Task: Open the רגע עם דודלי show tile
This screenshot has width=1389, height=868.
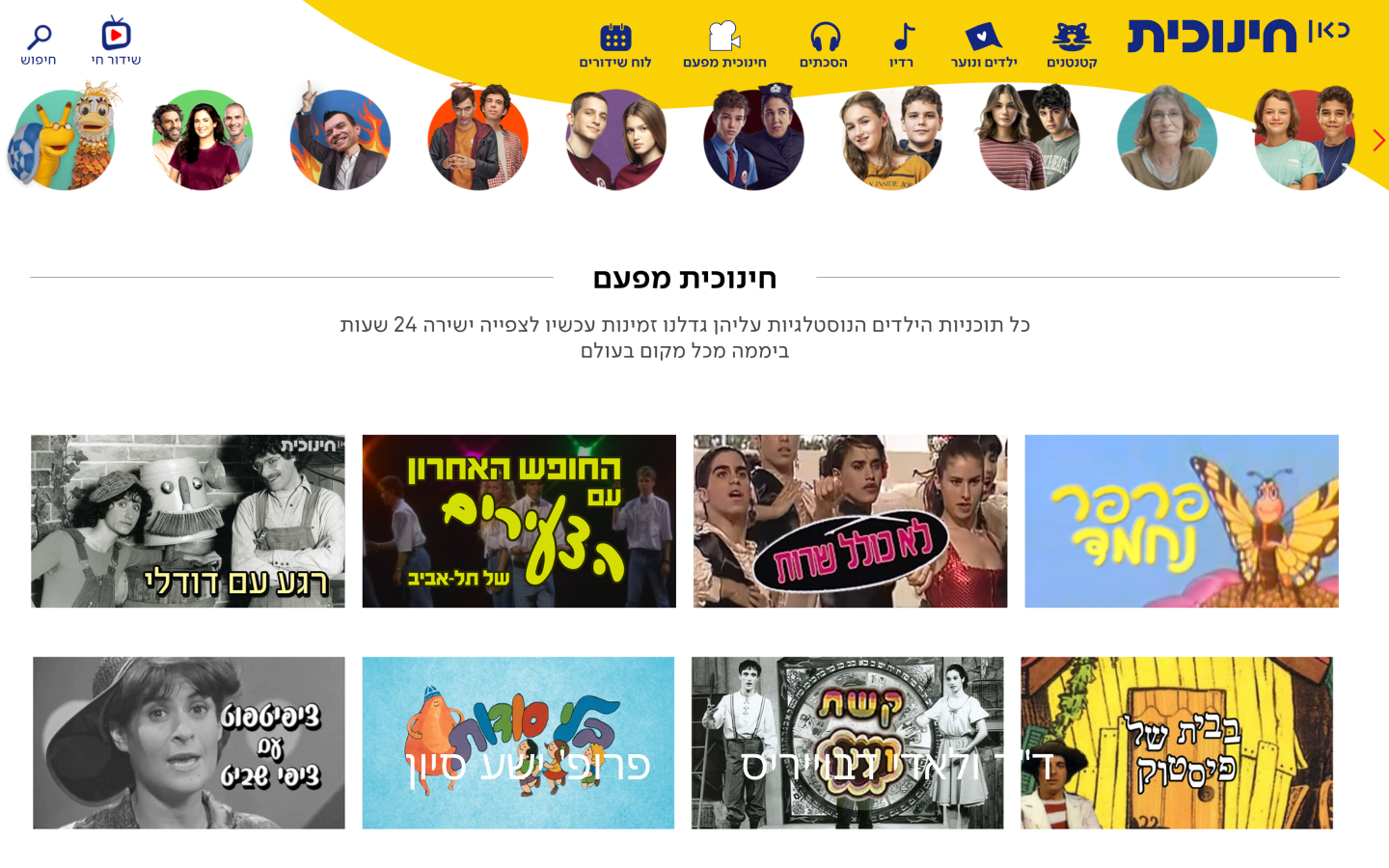Action: [x=188, y=521]
